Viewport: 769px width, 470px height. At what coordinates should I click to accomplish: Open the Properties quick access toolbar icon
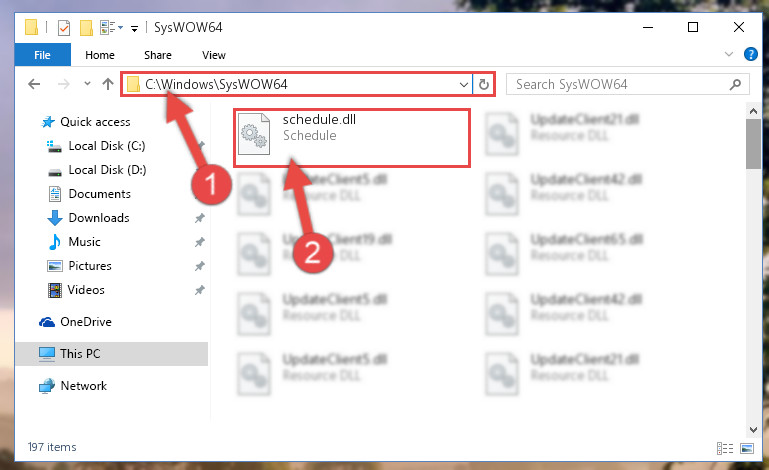point(64,27)
